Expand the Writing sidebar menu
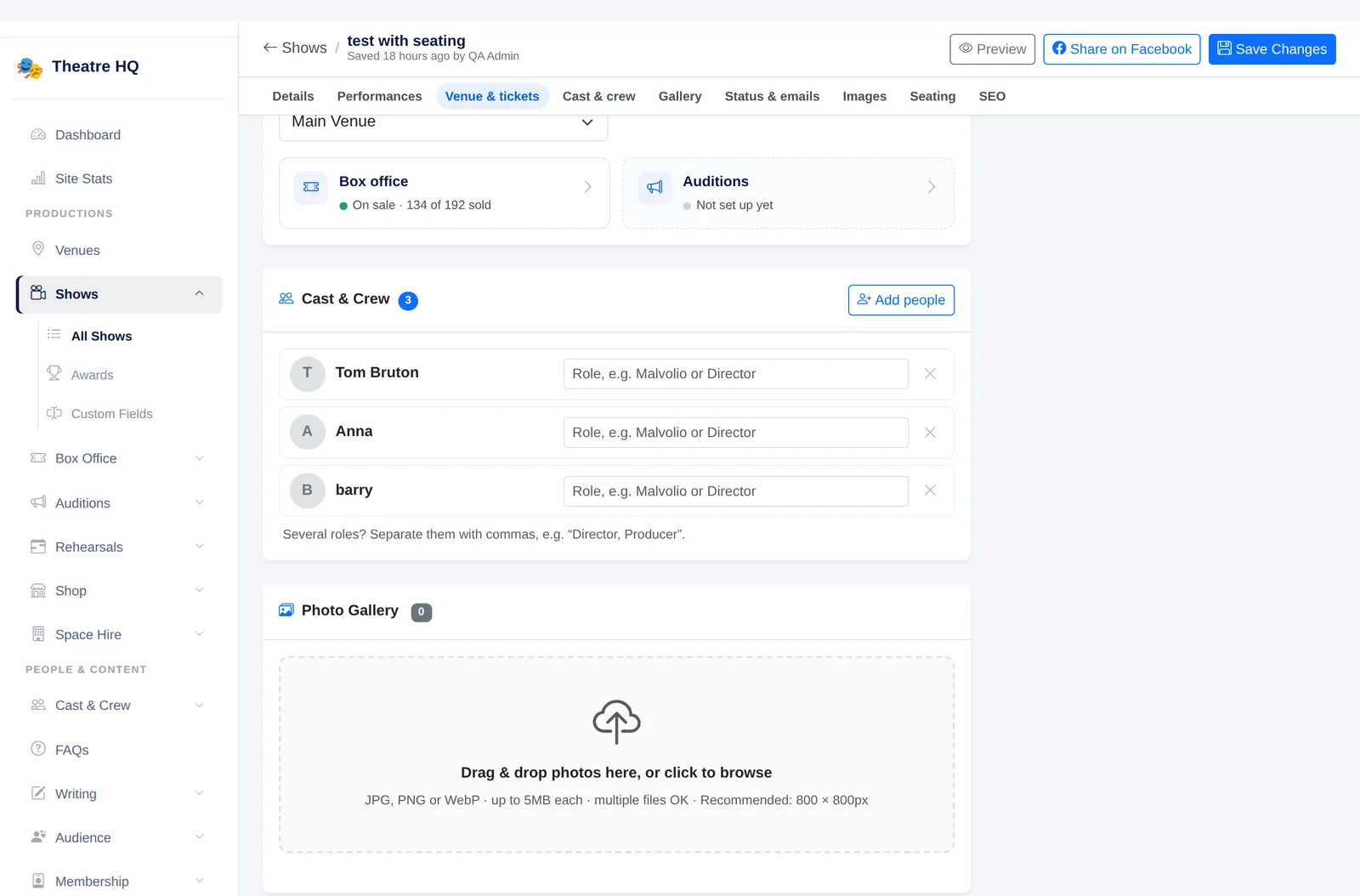 pos(199,793)
